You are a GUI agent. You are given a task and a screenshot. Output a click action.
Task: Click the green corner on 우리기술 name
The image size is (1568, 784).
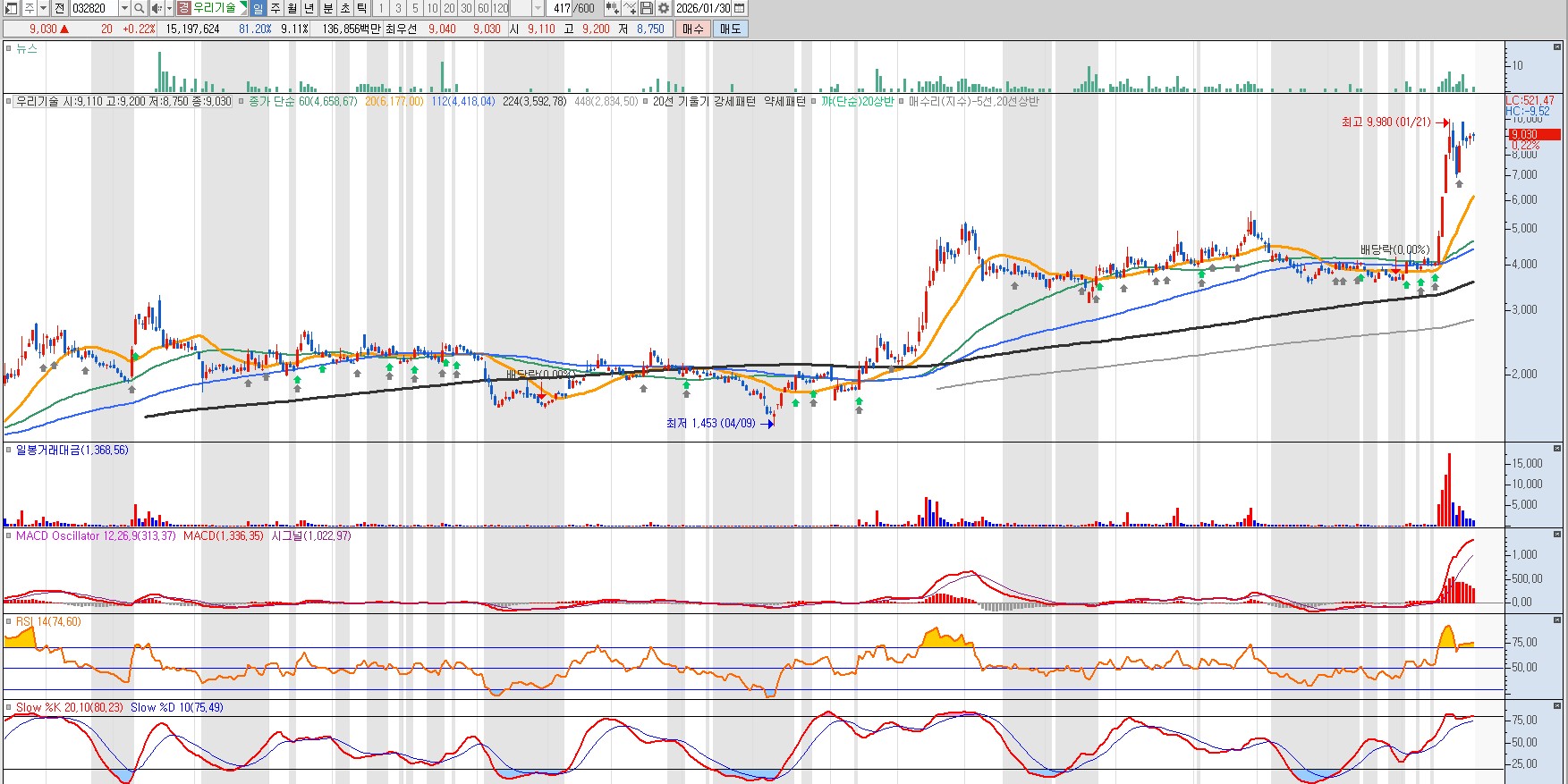coord(242,6)
